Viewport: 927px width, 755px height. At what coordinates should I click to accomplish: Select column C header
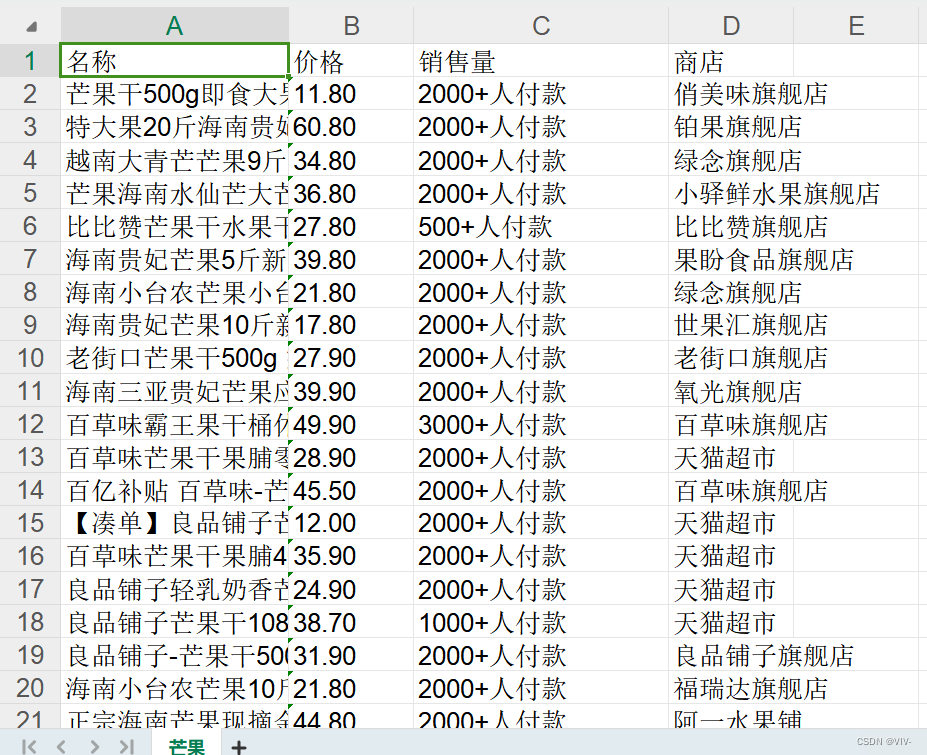pyautogui.click(x=541, y=25)
